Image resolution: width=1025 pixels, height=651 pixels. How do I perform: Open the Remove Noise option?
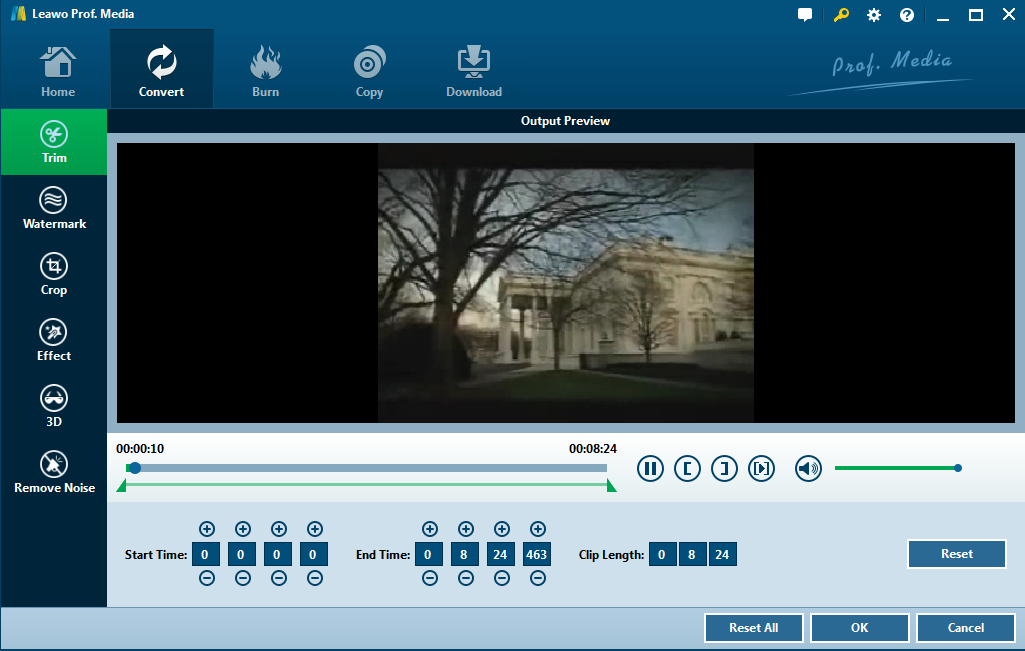pos(54,472)
